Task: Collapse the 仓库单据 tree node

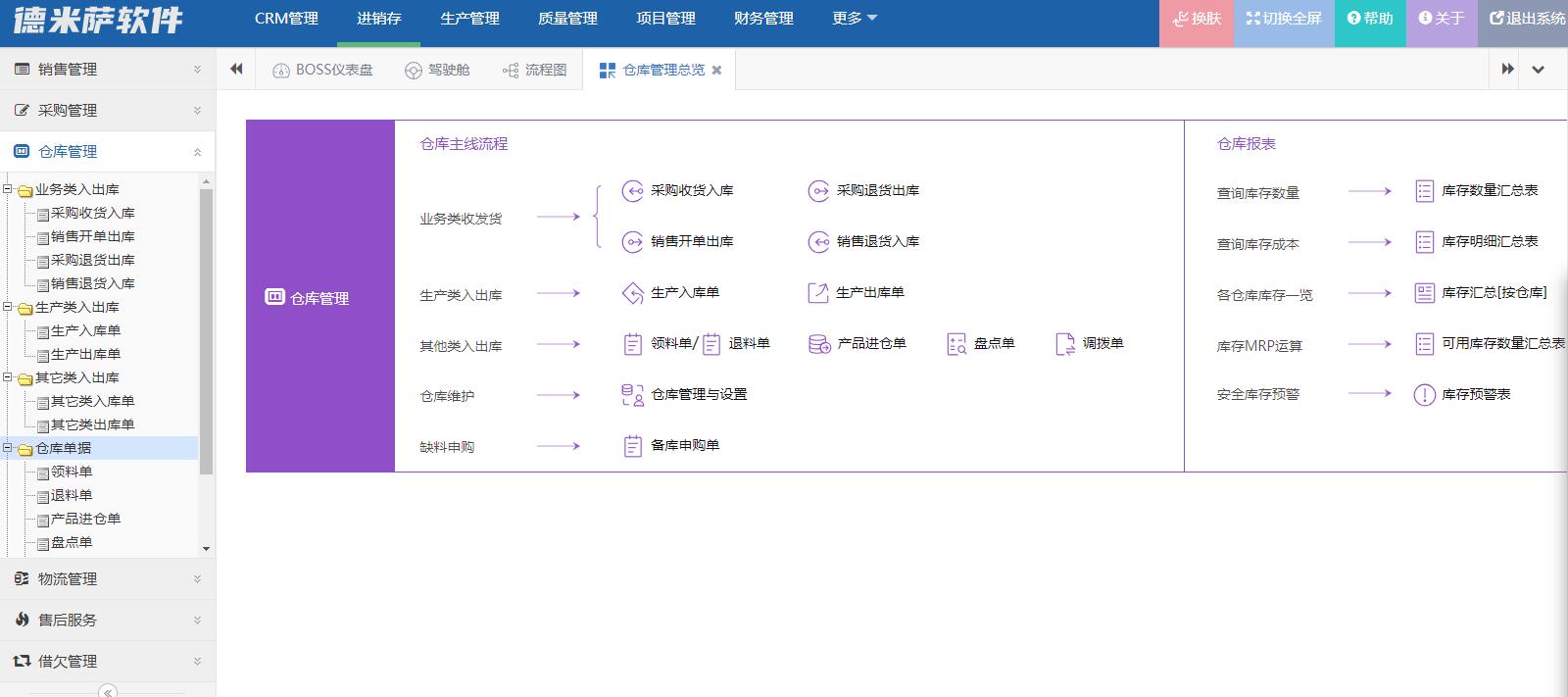Action: [x=8, y=448]
